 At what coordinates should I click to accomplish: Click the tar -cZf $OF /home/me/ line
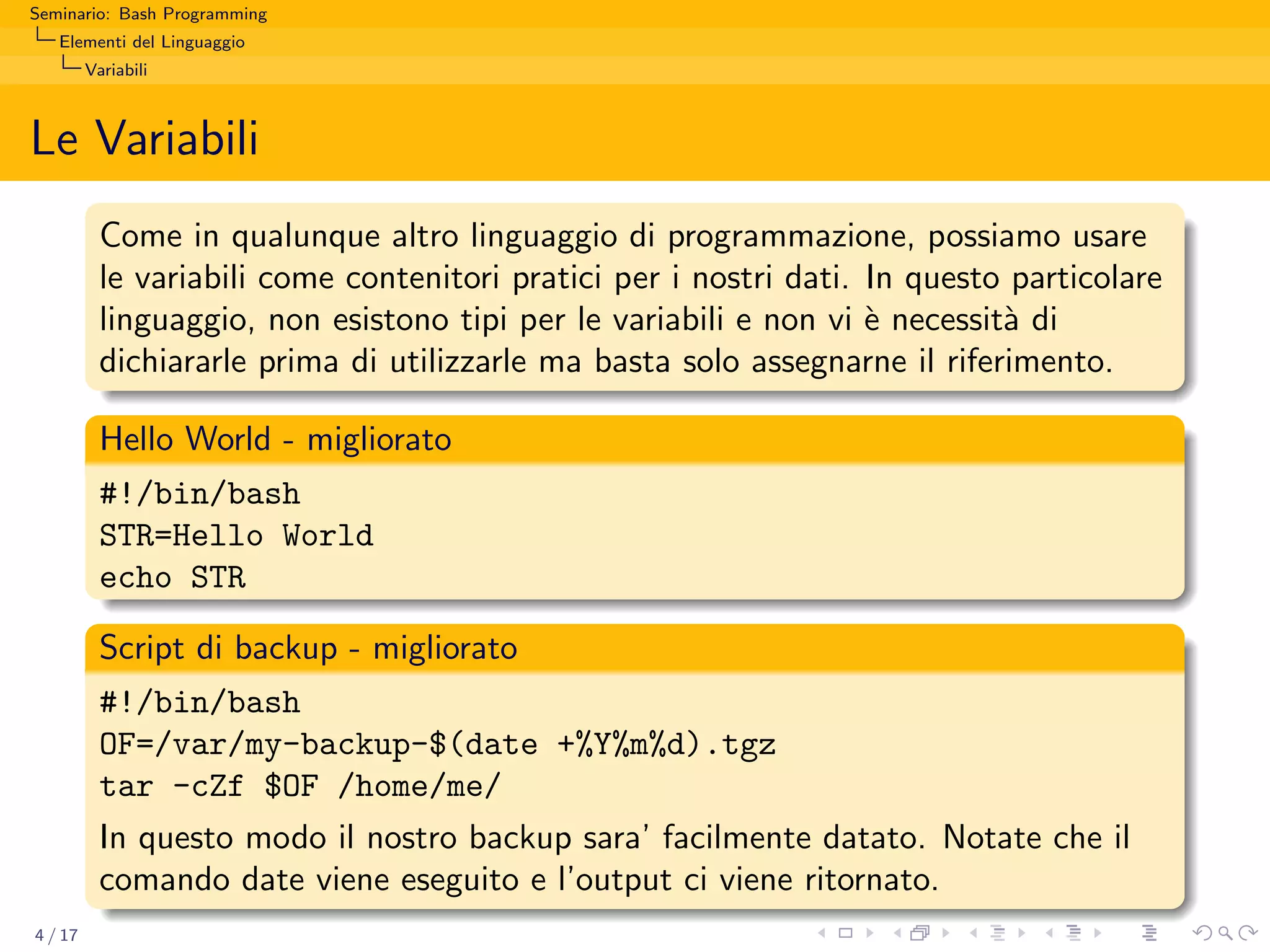300,786
